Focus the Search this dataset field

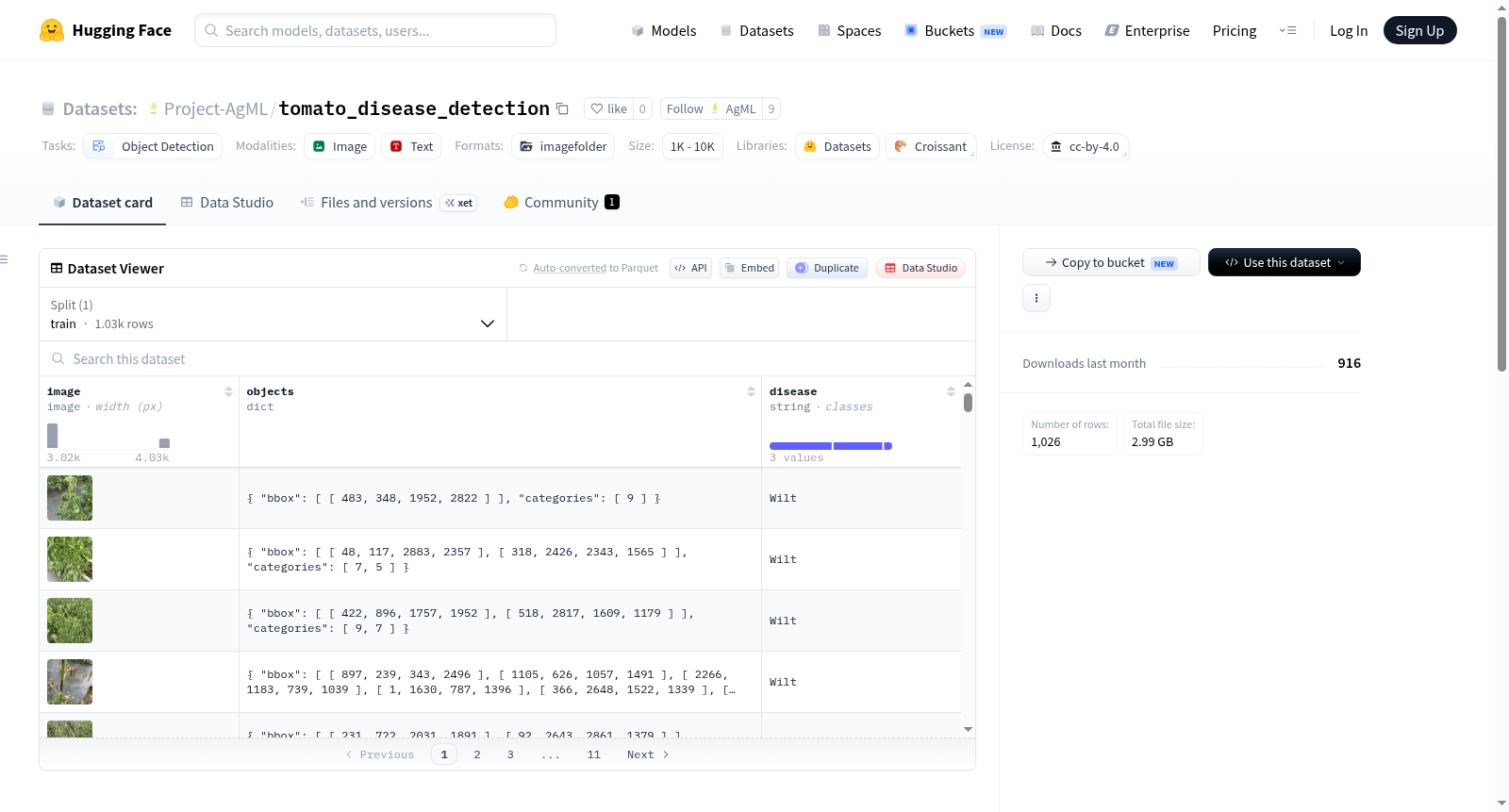[x=507, y=359]
